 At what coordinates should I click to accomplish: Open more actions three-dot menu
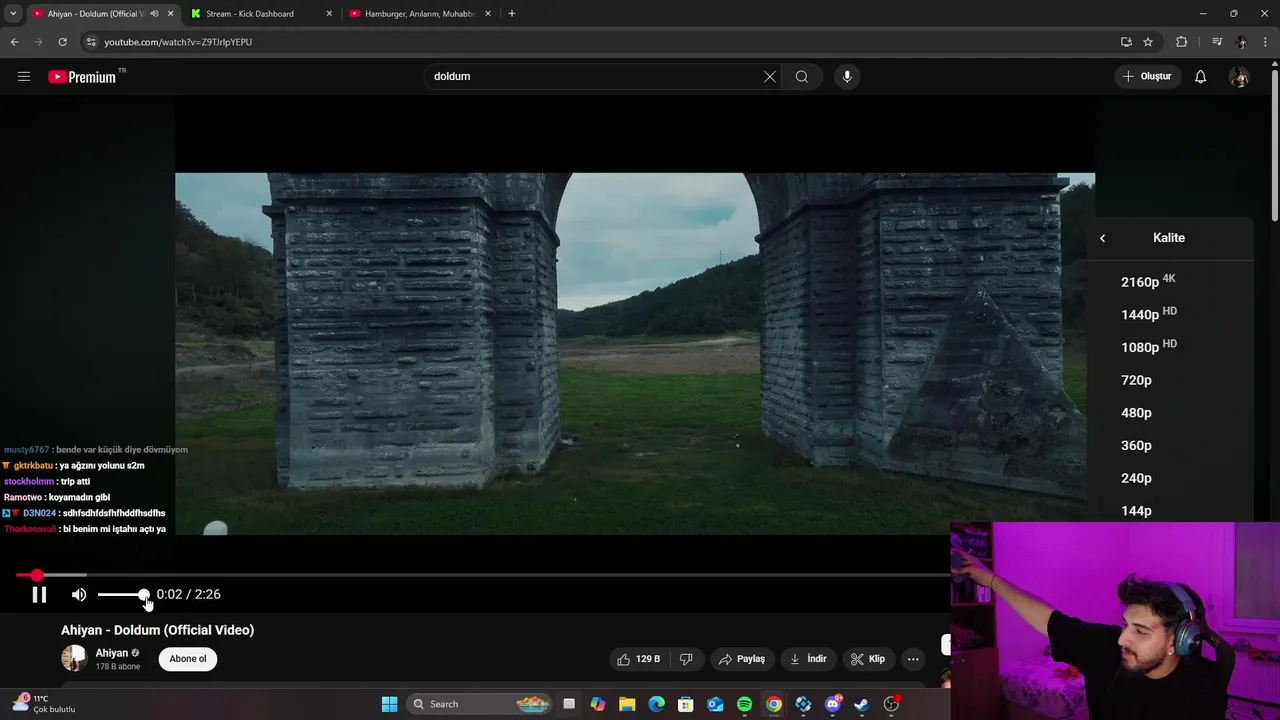(913, 659)
